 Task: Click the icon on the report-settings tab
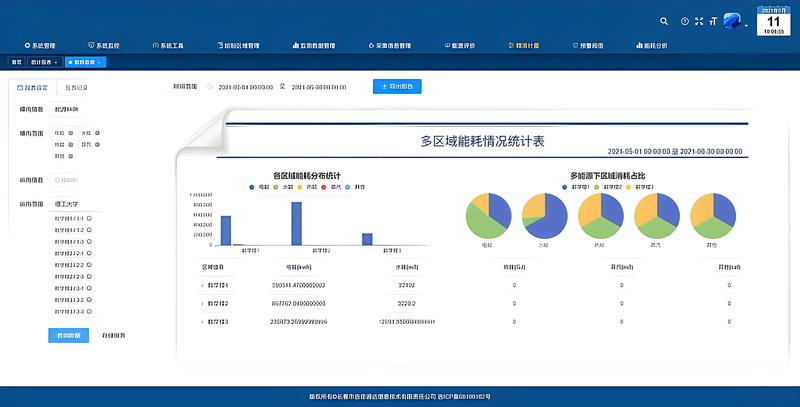[20, 88]
